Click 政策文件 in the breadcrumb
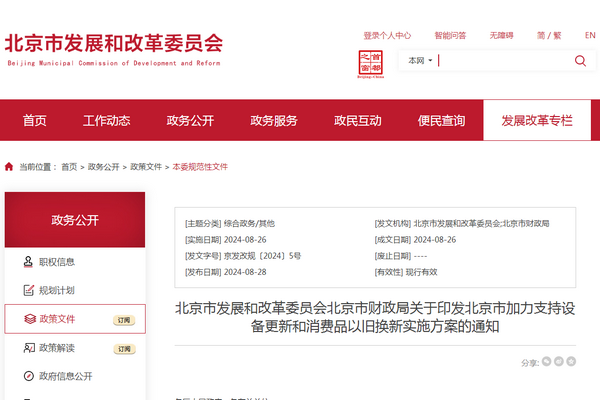 [x=145, y=167]
